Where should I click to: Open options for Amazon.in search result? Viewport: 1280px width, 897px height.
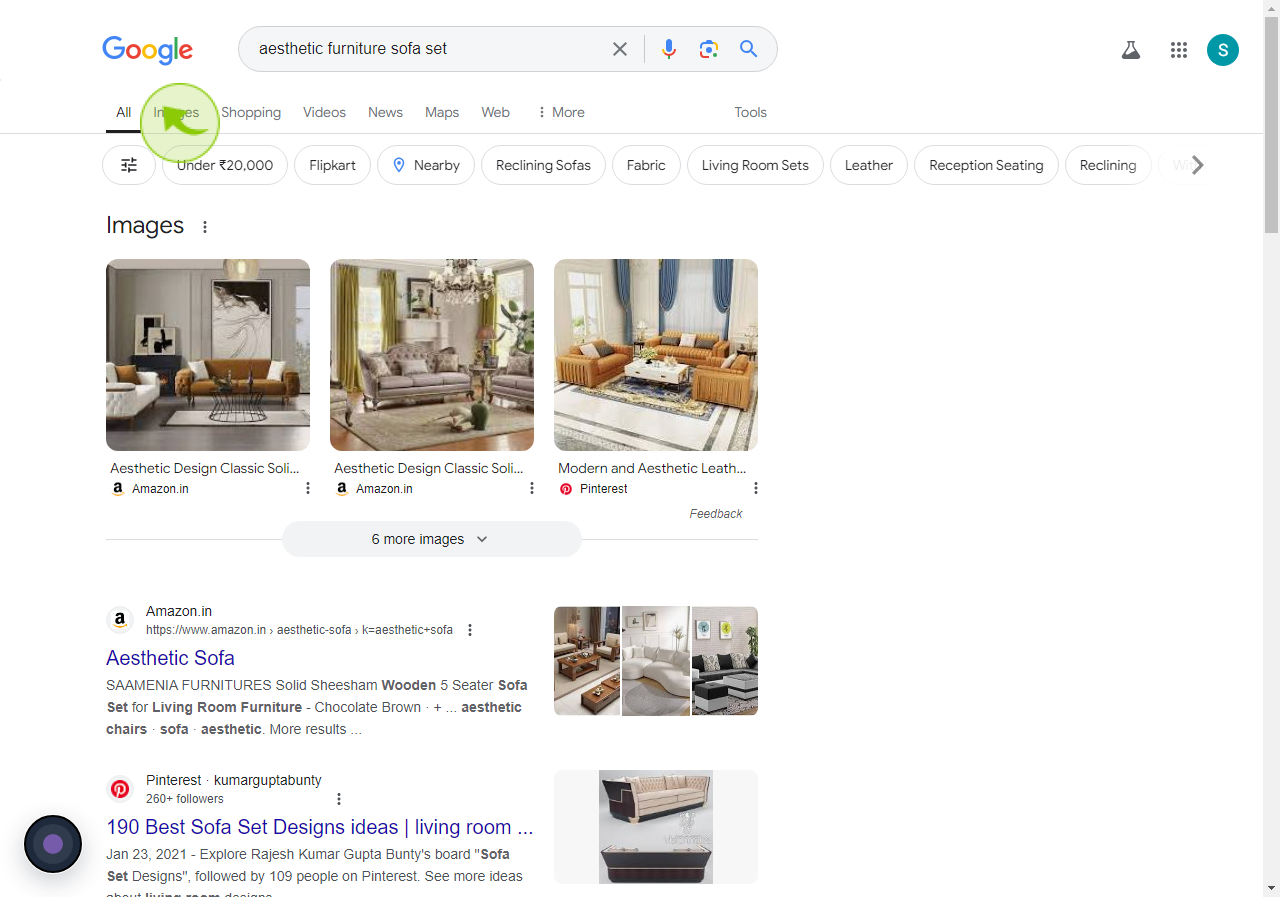[x=470, y=630]
